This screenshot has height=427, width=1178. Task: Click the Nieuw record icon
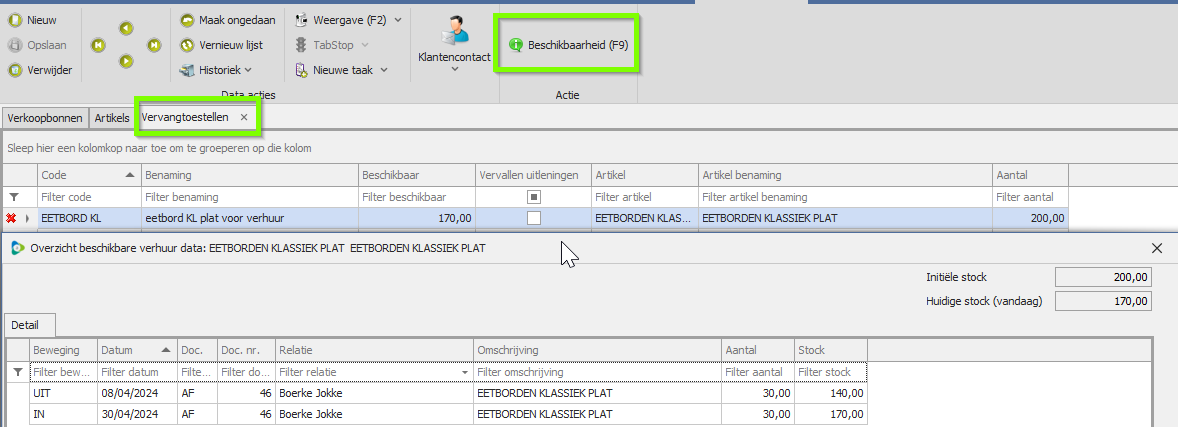point(15,20)
